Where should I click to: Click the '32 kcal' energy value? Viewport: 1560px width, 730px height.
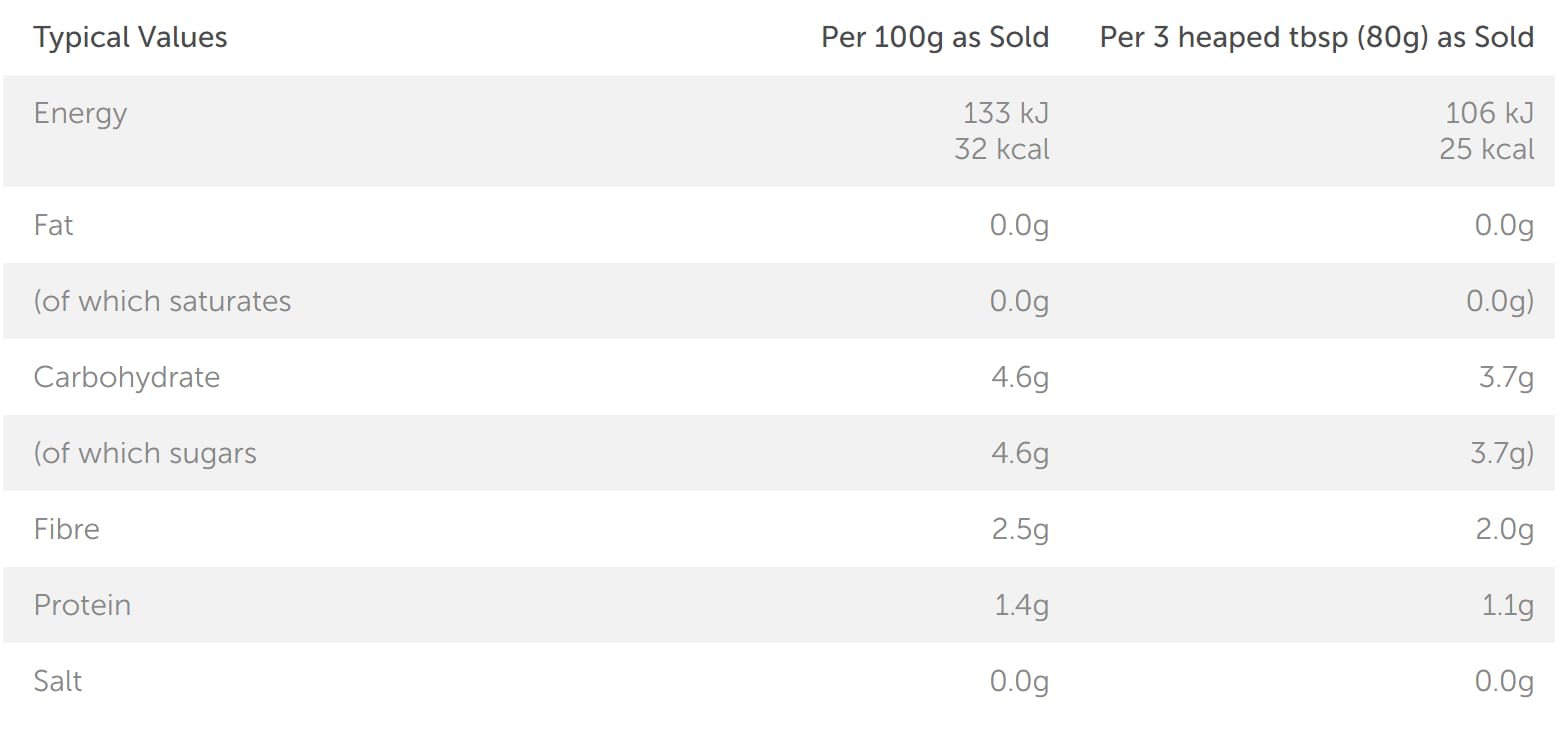[1001, 150]
